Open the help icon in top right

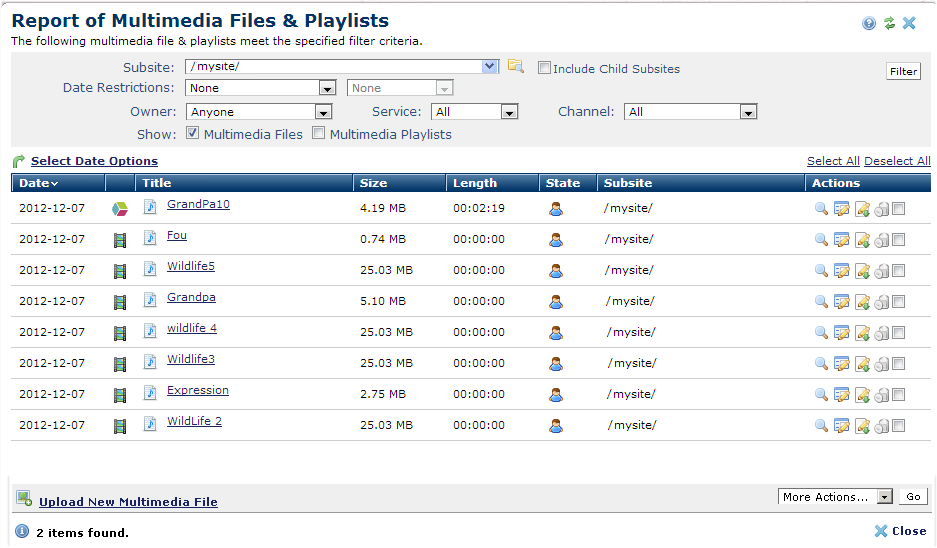(869, 23)
